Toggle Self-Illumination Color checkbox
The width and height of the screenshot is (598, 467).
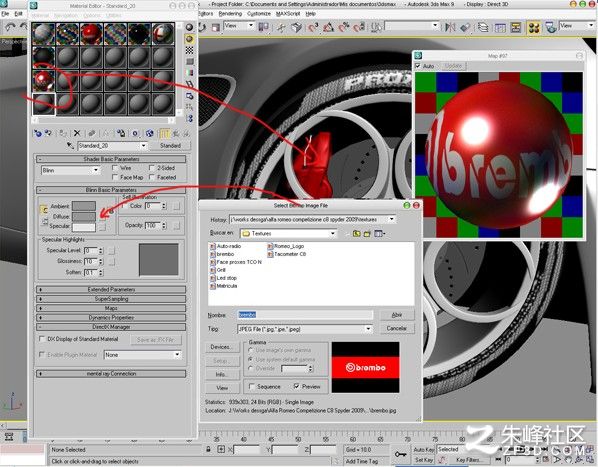click(x=124, y=205)
